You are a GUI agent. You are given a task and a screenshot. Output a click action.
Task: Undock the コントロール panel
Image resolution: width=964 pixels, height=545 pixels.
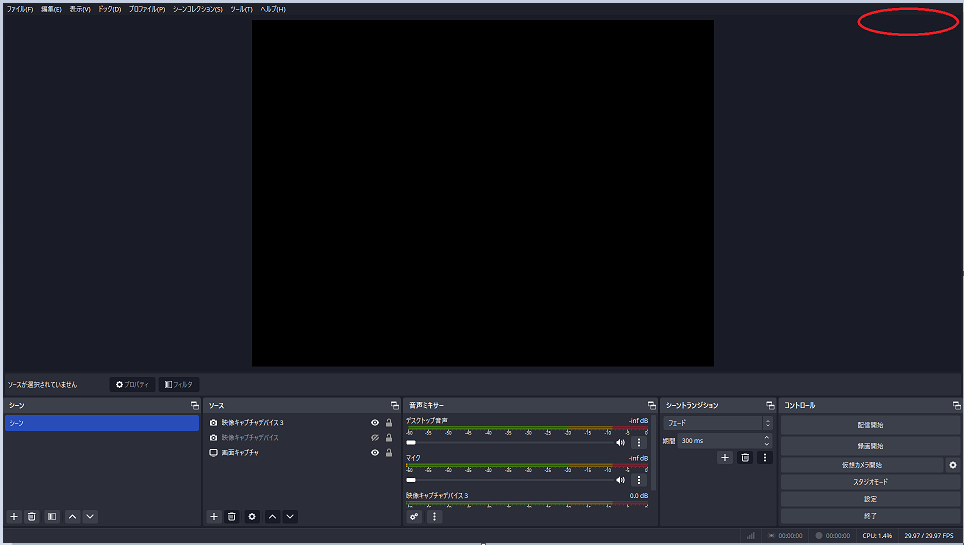(x=957, y=405)
